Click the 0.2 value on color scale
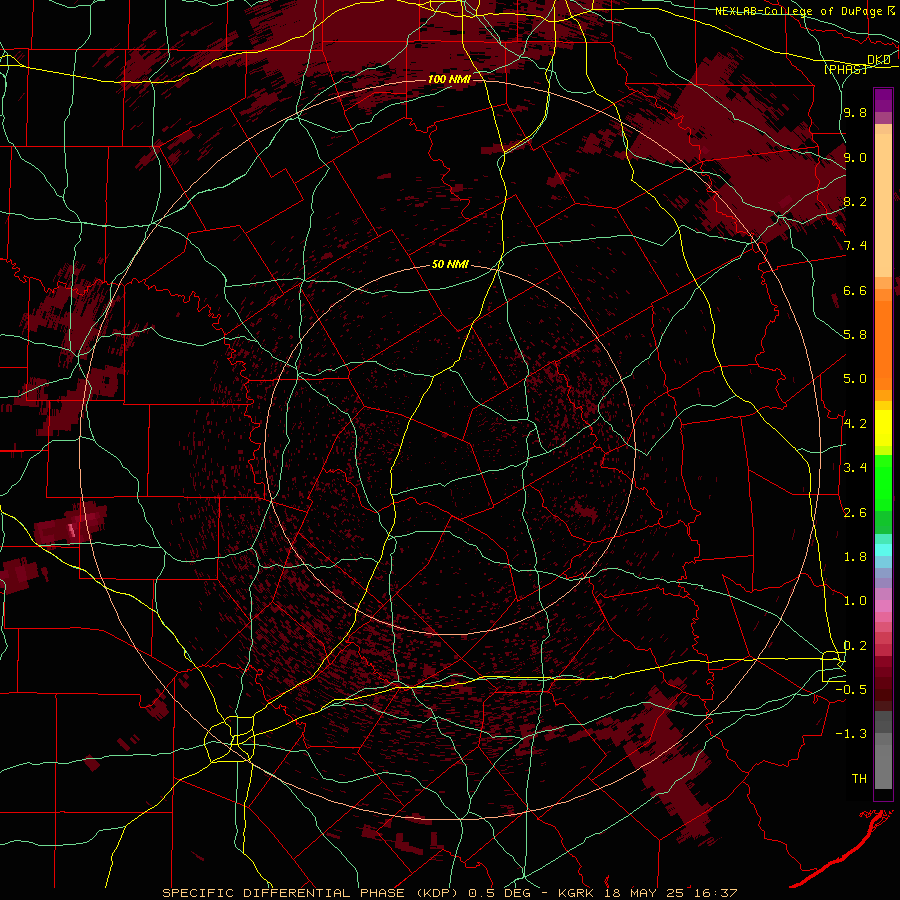900x900 pixels. [855, 646]
